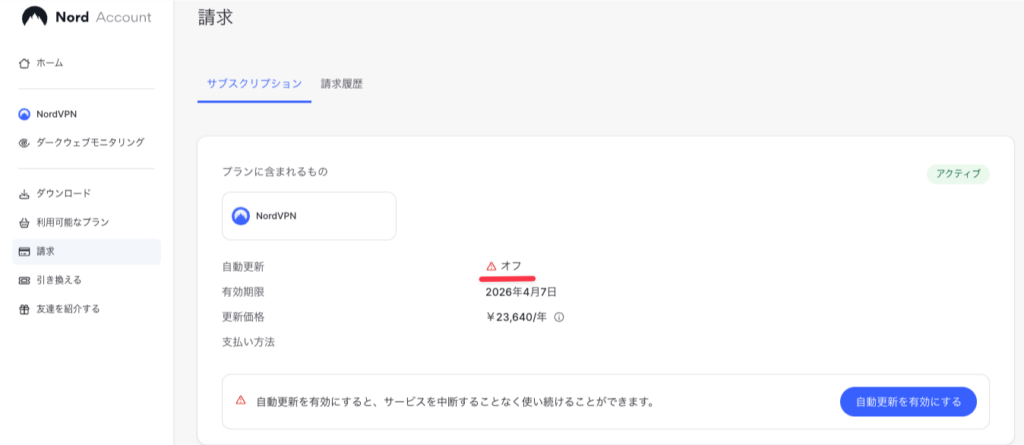Screen dimensions: 1024x445
Task: Click the ¥23,640/年 price value
Action: [x=518, y=318]
